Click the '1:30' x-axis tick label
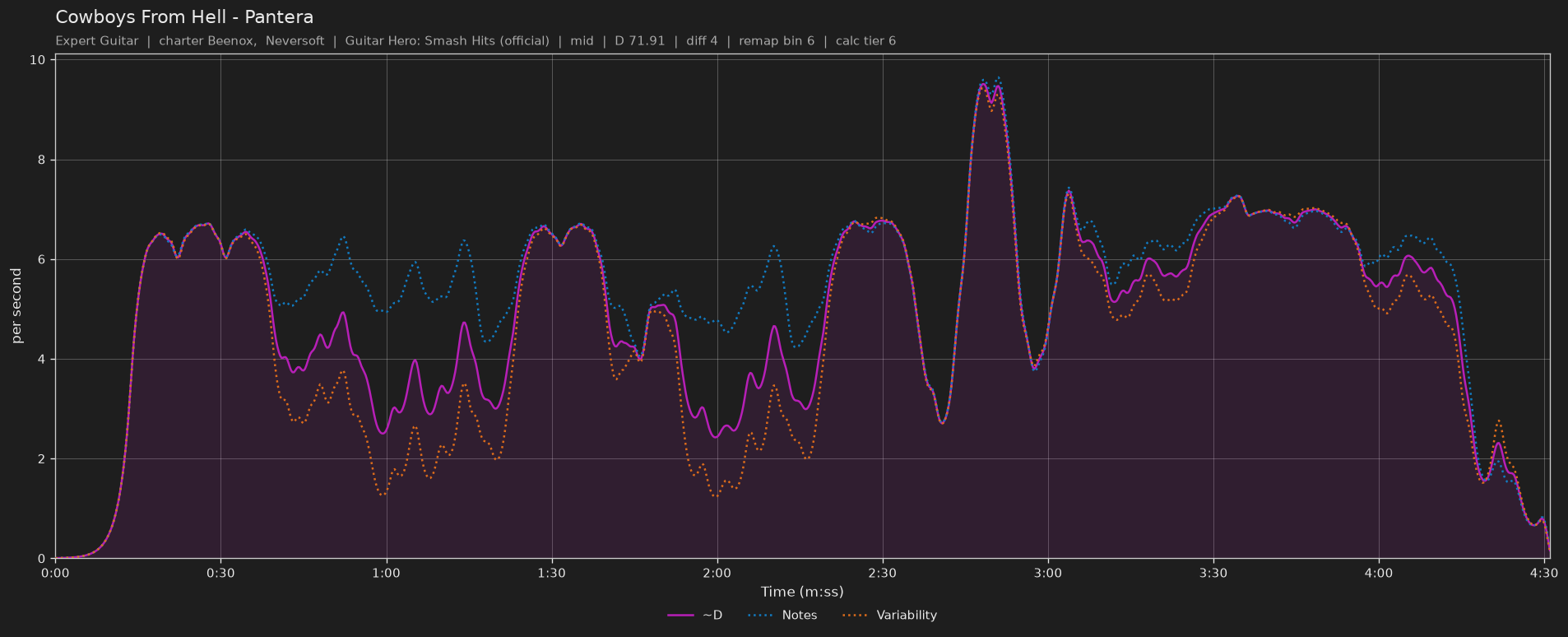1568x637 pixels. (551, 574)
